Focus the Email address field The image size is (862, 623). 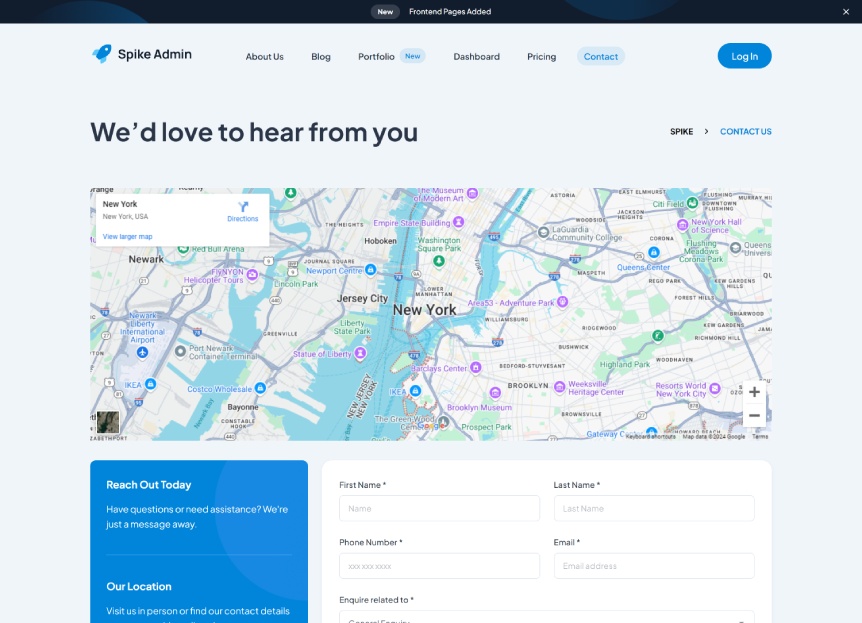pos(654,566)
